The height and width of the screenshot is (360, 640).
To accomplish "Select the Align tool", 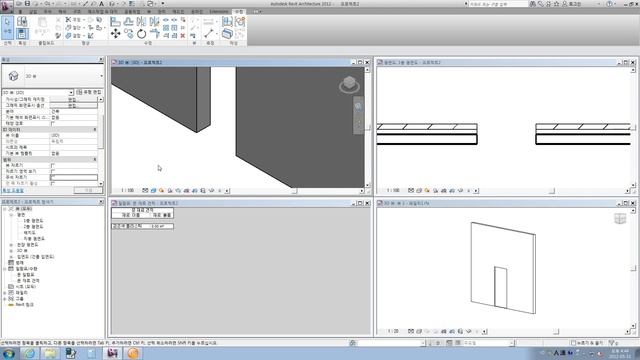I will [116, 22].
